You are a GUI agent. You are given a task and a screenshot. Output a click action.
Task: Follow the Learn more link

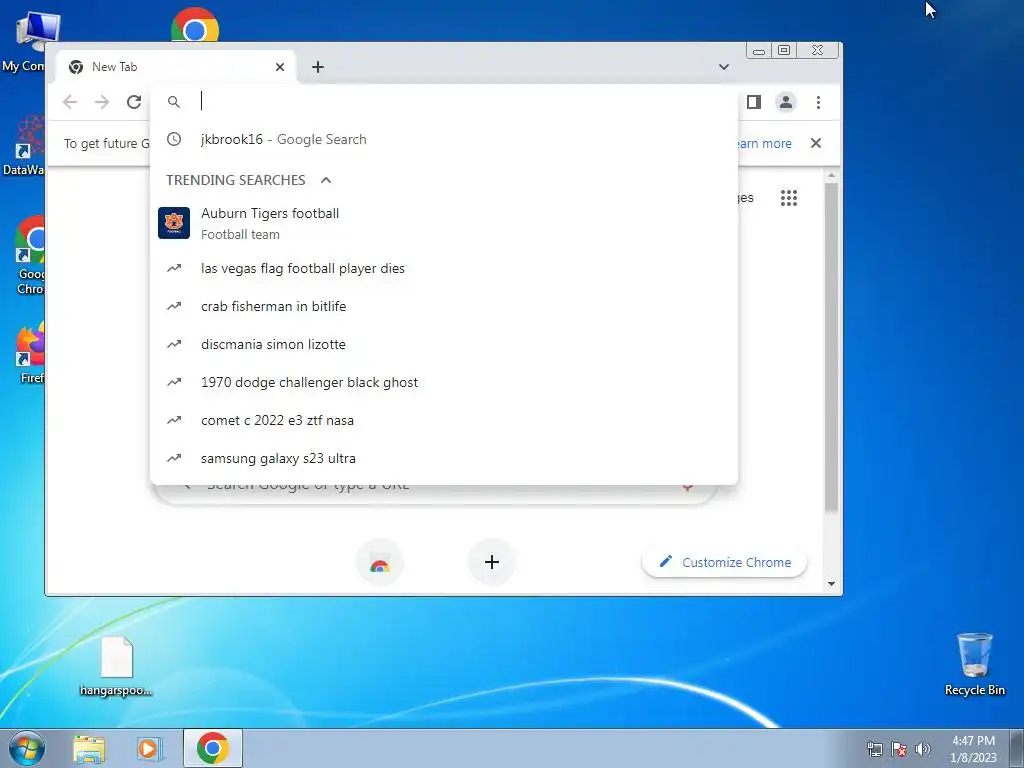pyautogui.click(x=764, y=144)
